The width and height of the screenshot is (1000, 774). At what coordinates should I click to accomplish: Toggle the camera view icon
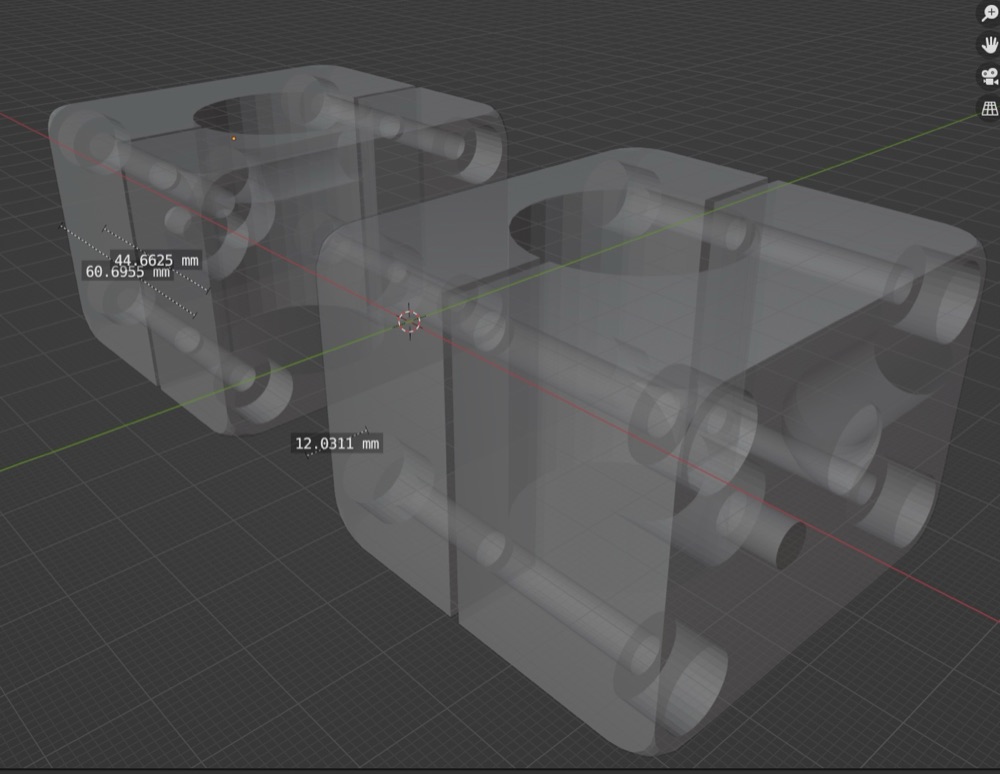point(989,77)
